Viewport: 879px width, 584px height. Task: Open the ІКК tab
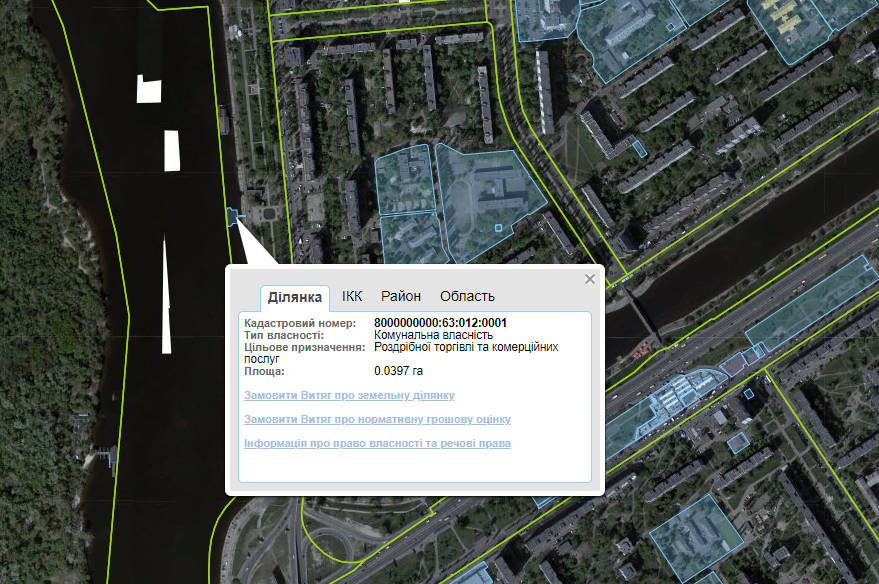(x=352, y=297)
